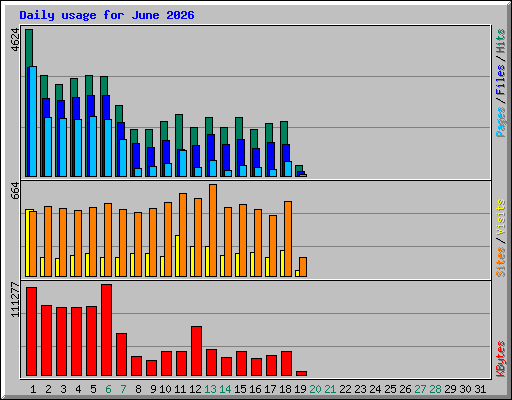Click the 111277 axis maximum label
The height and width of the screenshot is (400, 512).
pyautogui.click(x=15, y=300)
